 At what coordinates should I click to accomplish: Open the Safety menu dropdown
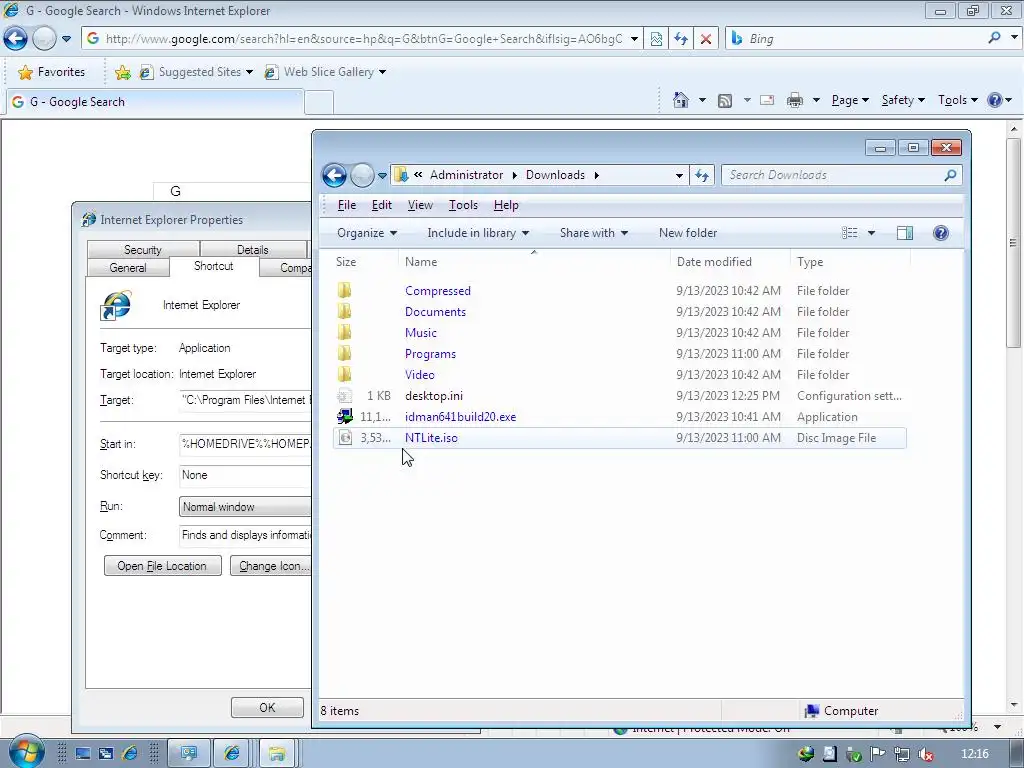pos(903,100)
